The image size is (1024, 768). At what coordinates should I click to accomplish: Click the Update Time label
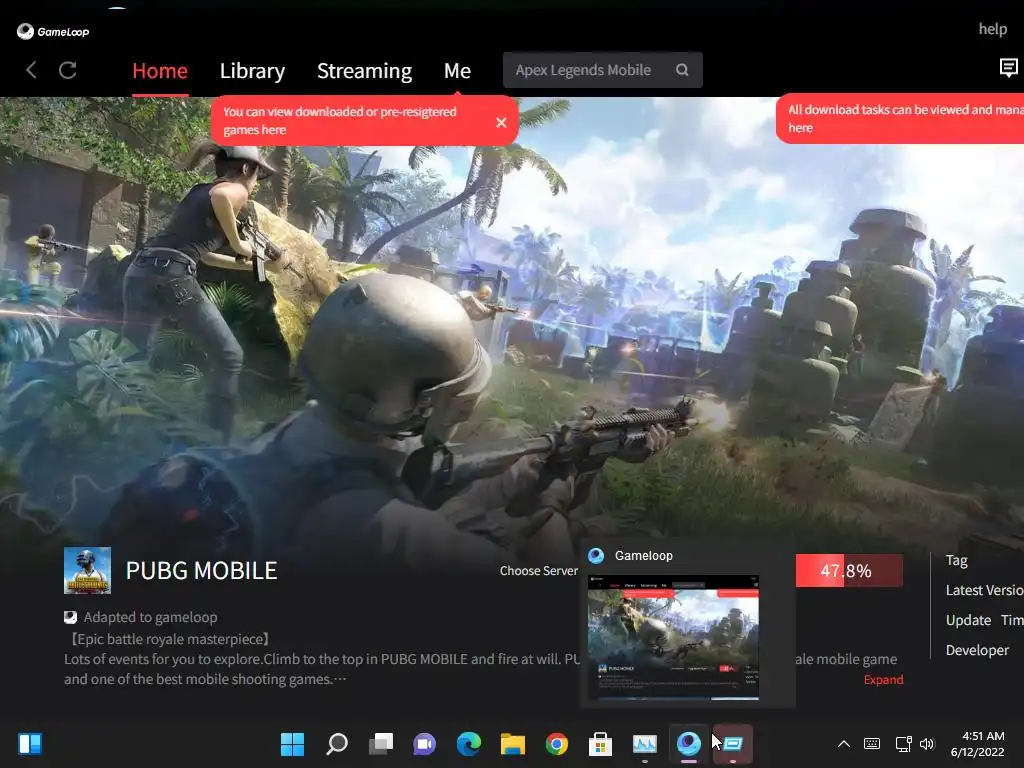click(984, 620)
